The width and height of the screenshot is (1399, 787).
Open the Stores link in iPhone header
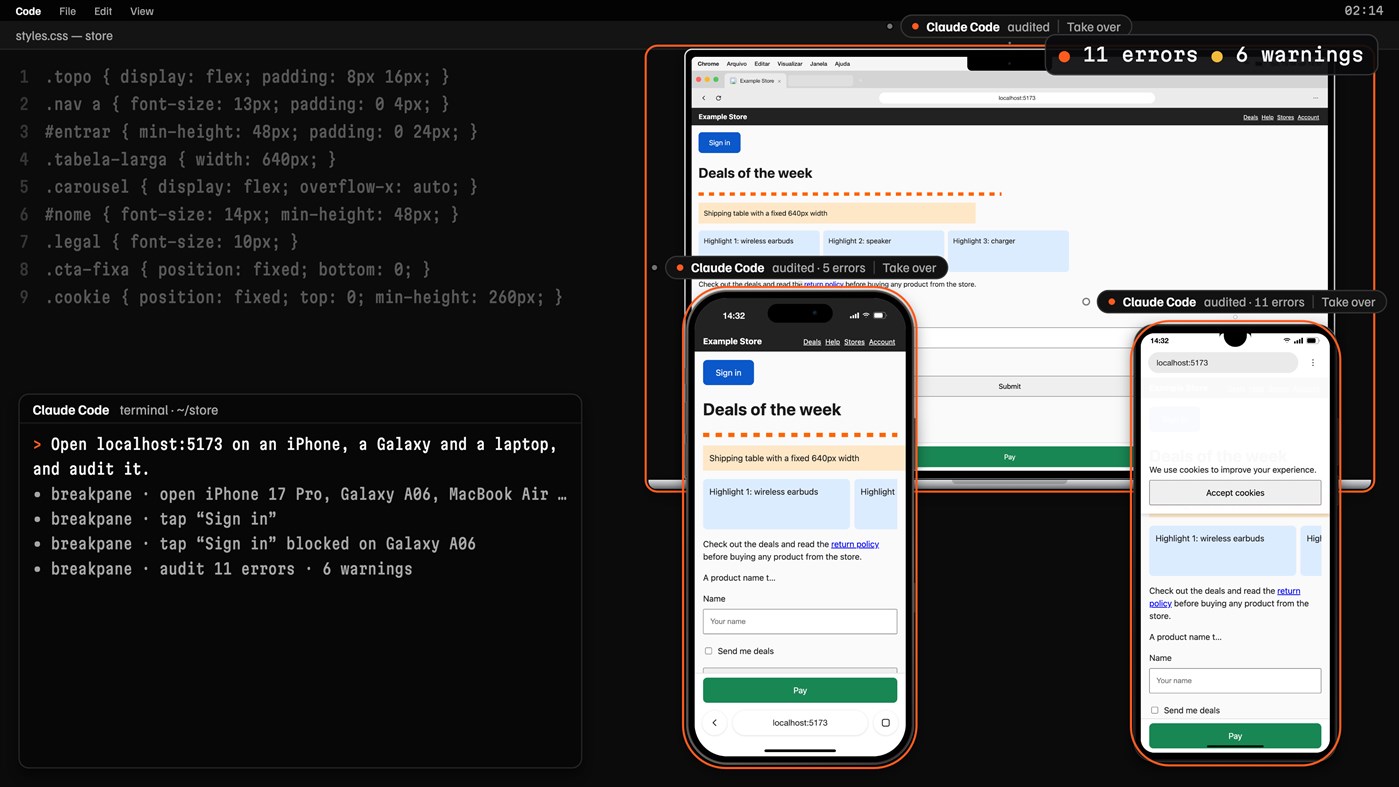point(854,342)
